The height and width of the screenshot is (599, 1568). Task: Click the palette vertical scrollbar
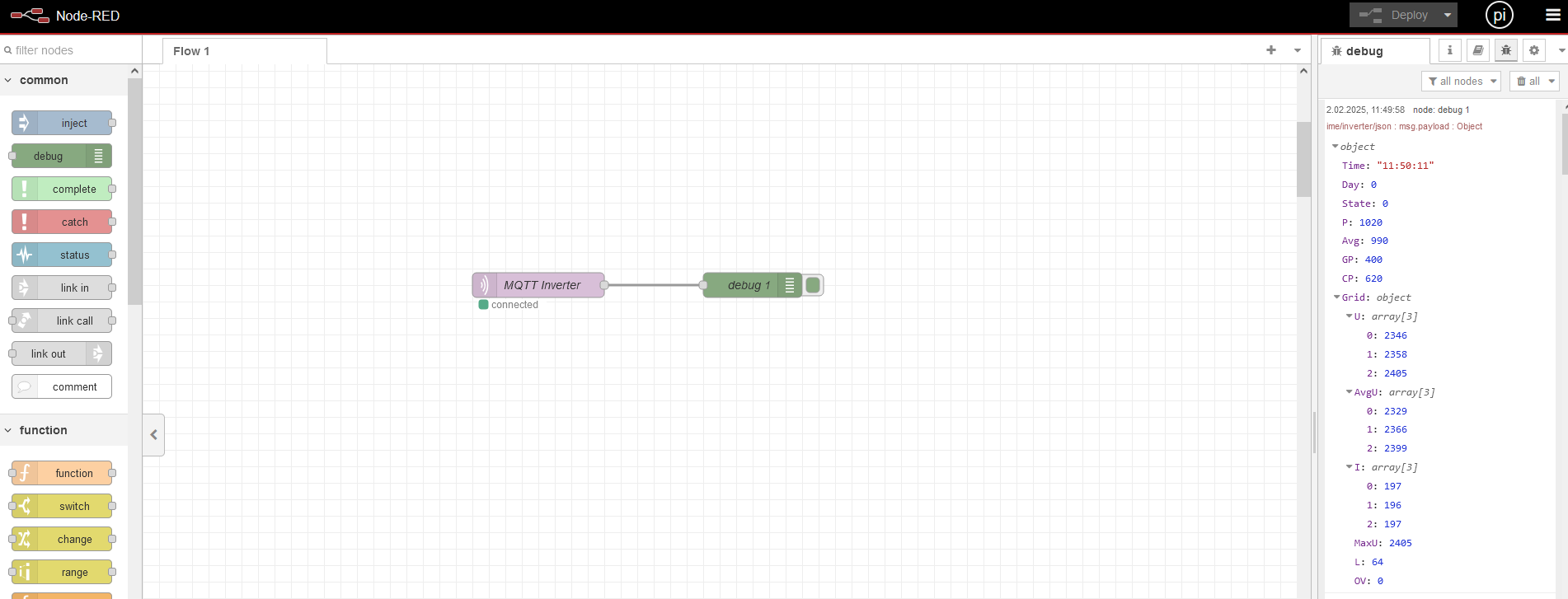[134, 193]
